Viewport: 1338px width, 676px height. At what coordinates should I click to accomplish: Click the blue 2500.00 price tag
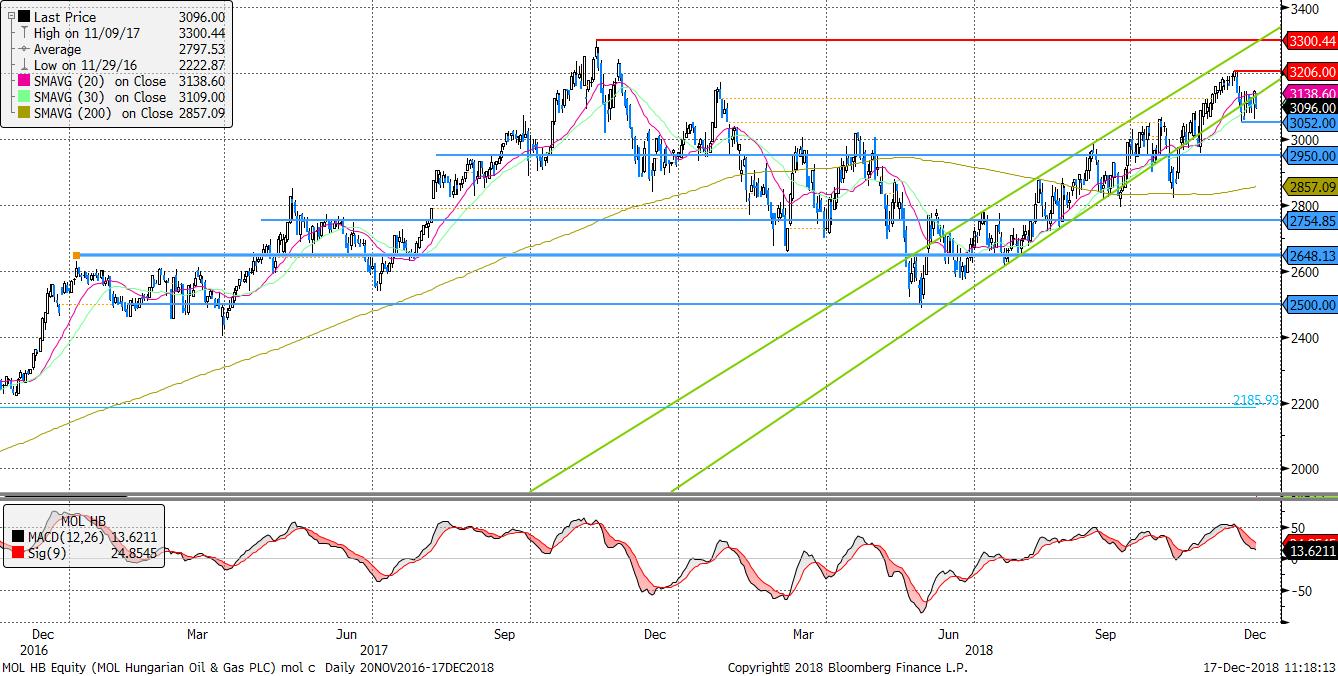tap(1310, 304)
